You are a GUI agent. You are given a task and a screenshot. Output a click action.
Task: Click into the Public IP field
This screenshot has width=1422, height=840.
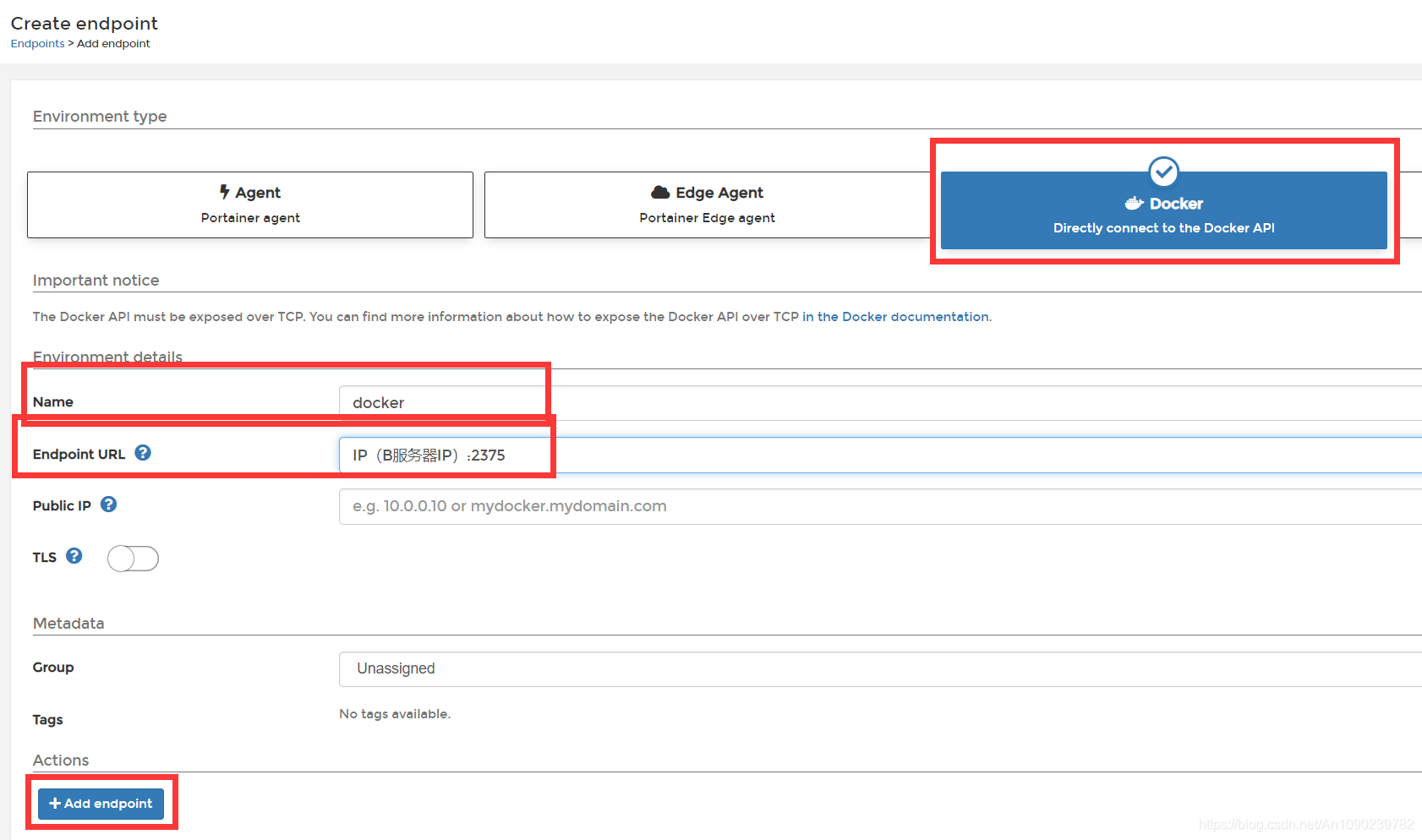click(x=880, y=506)
